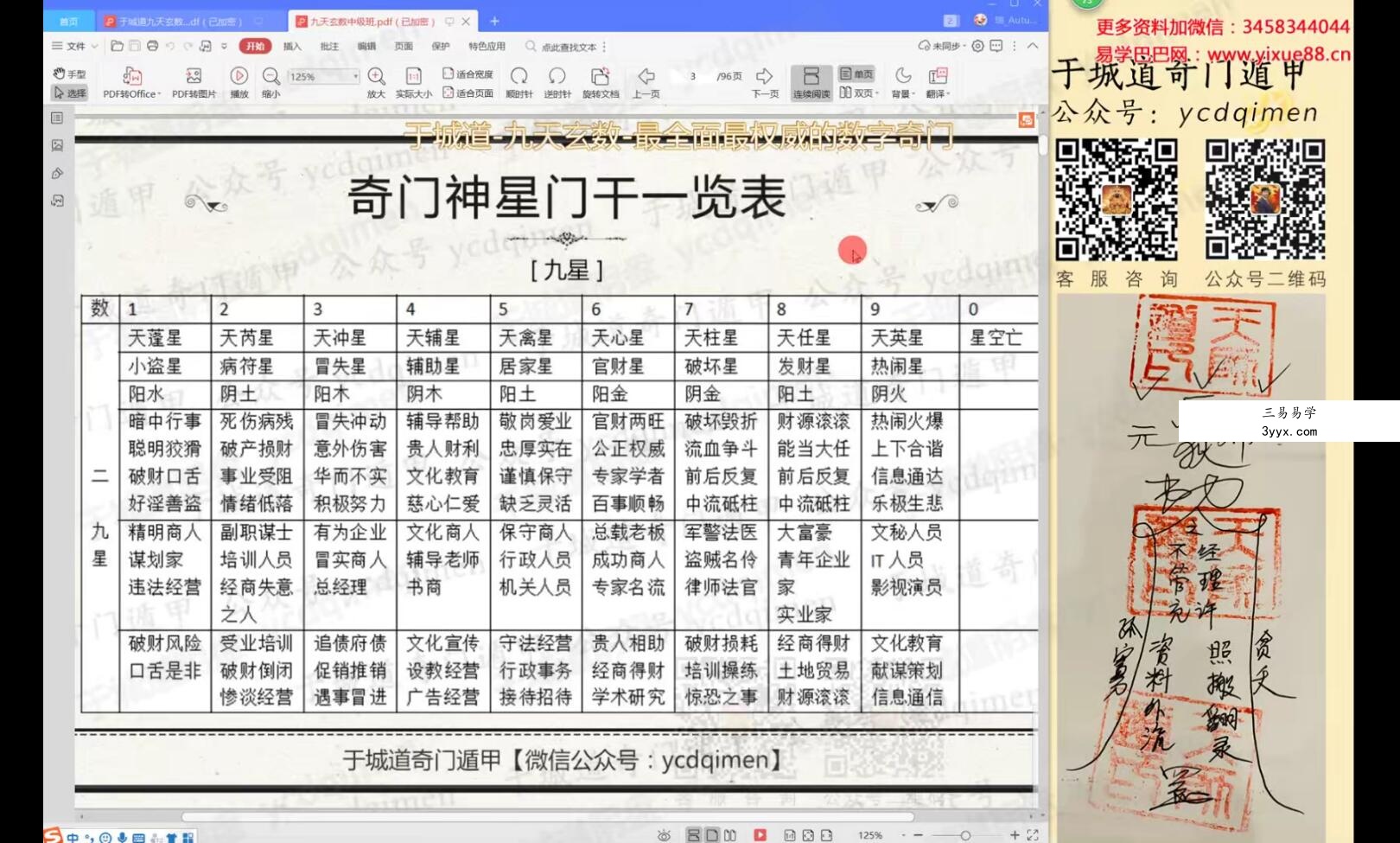Open the more-options vertical dots menu
The image size is (1400, 843).
pyautogui.click(x=1015, y=46)
